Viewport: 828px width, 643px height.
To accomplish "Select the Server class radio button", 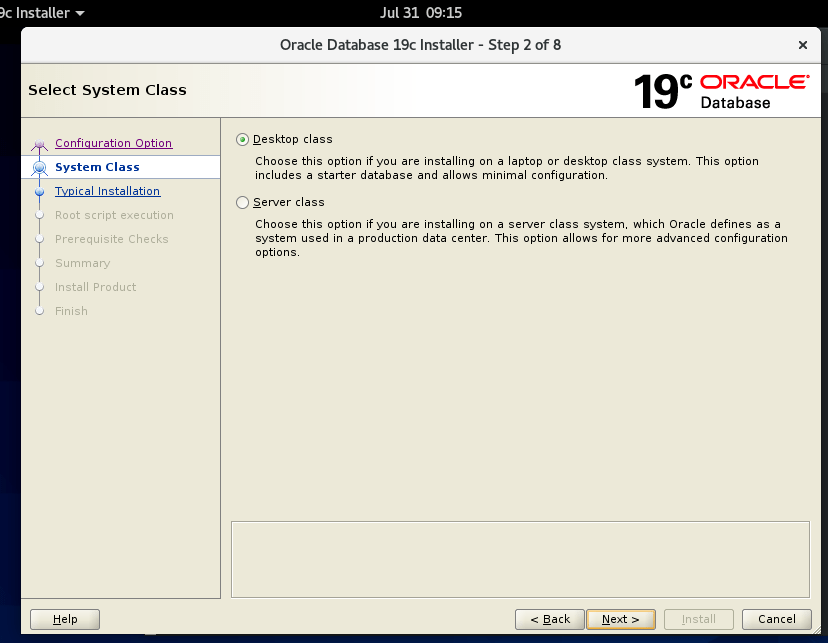I will tap(242, 202).
